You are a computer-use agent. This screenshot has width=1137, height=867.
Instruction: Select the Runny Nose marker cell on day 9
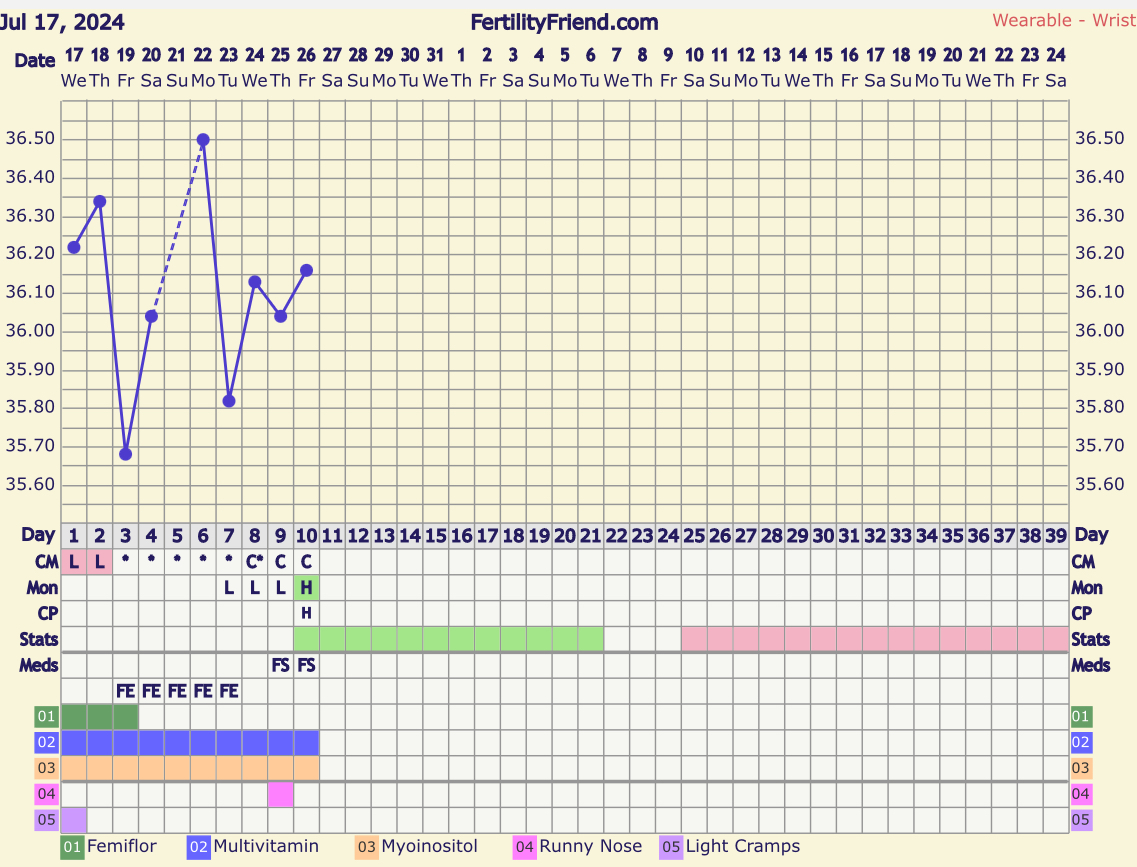tap(281, 795)
